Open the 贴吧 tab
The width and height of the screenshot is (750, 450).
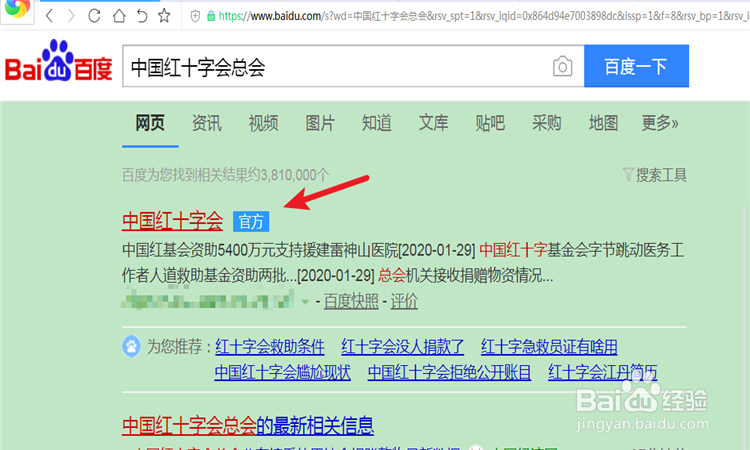490,123
